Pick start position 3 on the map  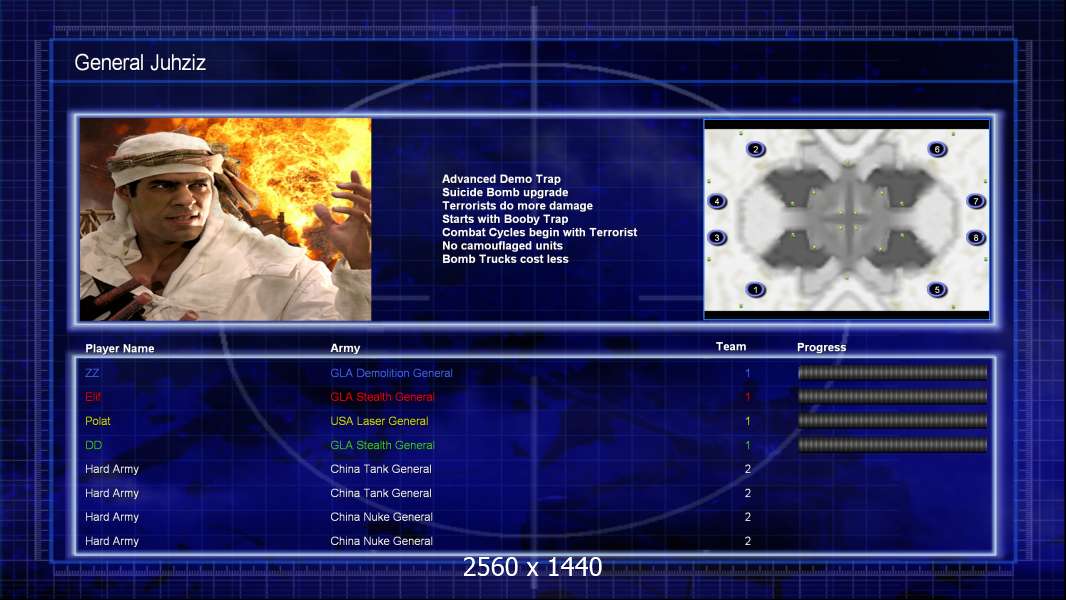tap(717, 238)
